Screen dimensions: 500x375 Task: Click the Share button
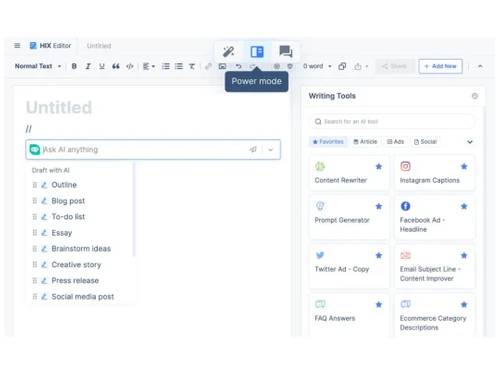pyautogui.click(x=395, y=66)
